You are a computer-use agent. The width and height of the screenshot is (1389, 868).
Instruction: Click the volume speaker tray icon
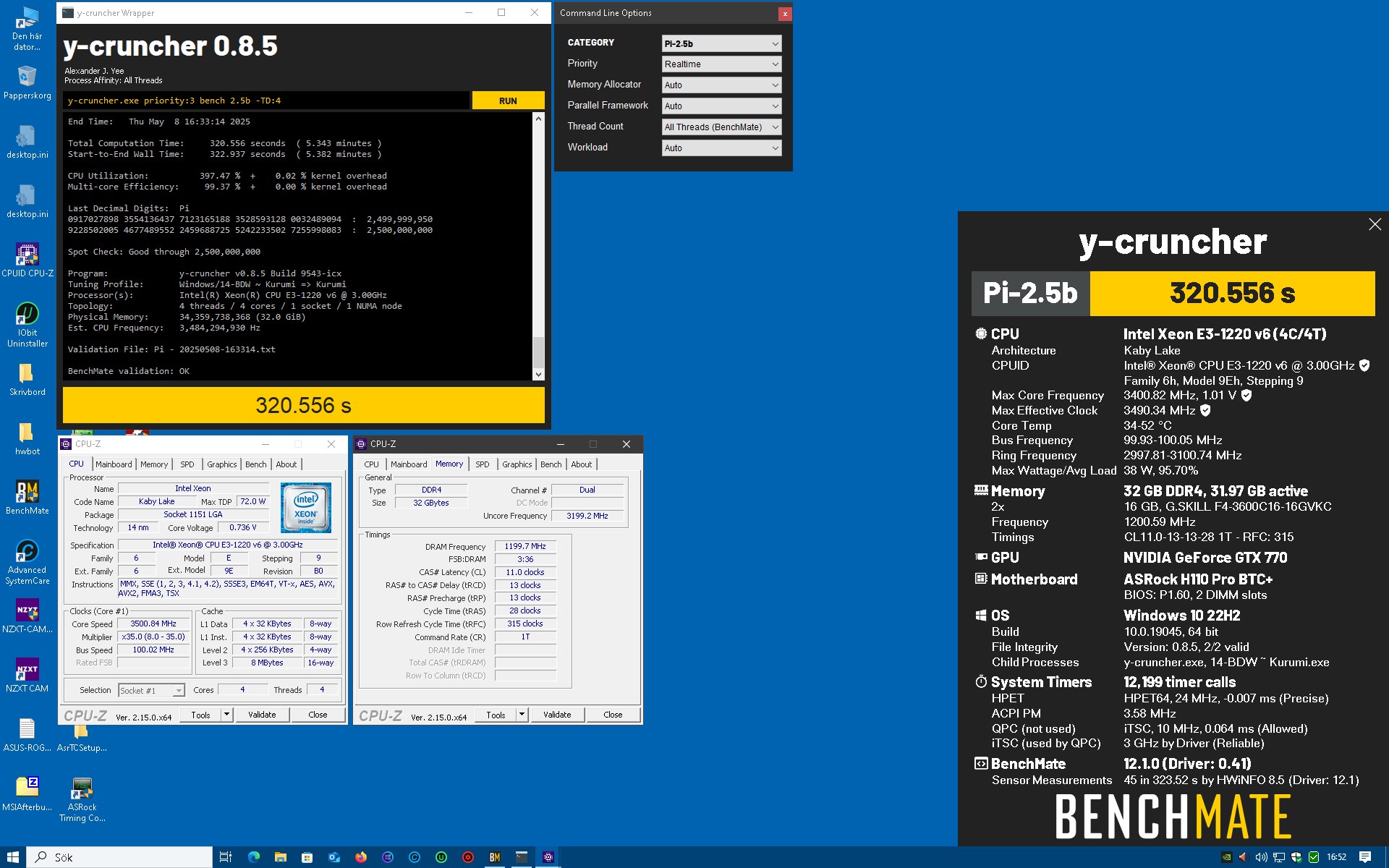coord(1261,857)
